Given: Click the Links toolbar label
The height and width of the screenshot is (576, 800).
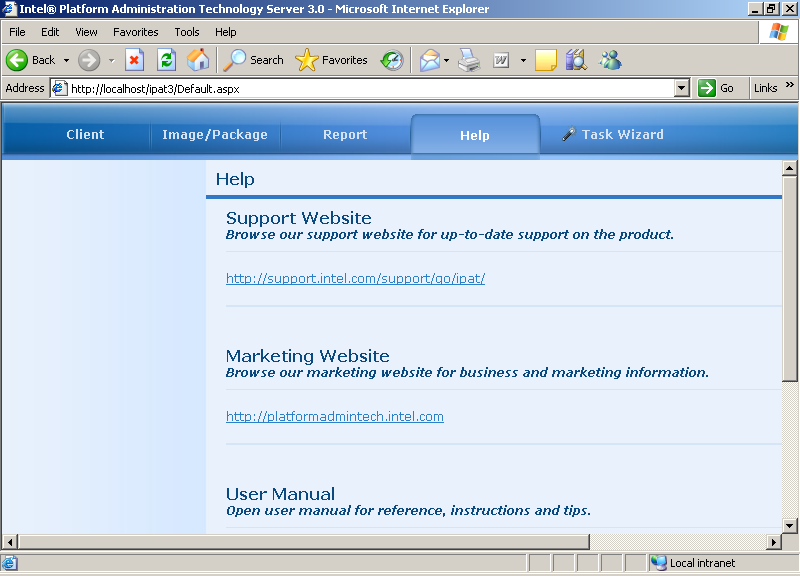Looking at the screenshot, I should 765,88.
